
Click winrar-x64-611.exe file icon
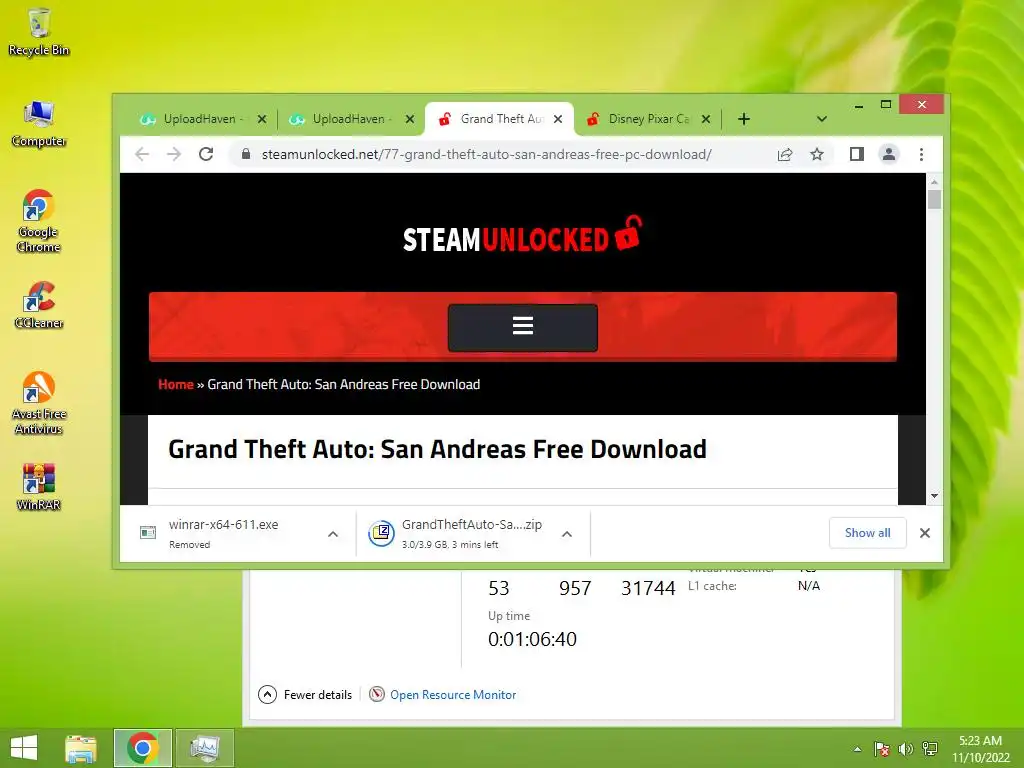(x=148, y=533)
